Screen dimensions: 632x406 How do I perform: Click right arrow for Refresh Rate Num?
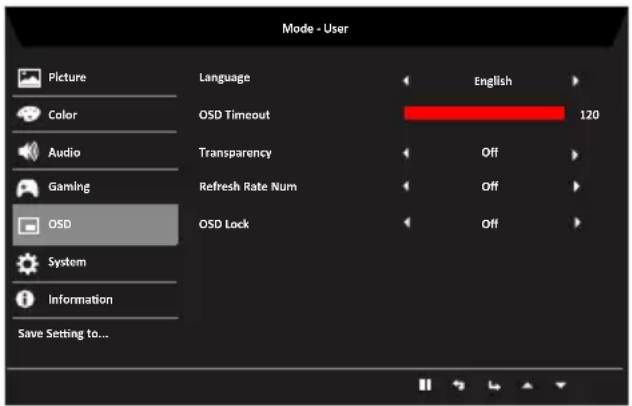(576, 186)
